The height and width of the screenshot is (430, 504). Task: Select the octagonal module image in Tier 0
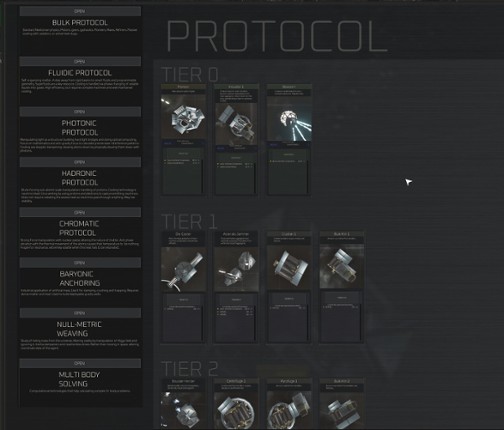tap(183, 117)
